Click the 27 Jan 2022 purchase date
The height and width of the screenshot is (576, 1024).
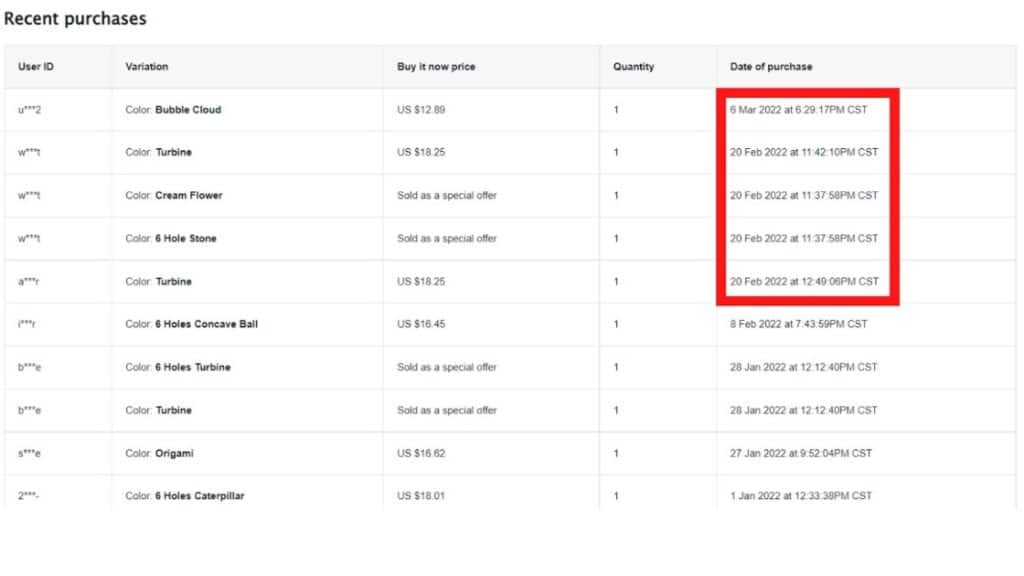pyautogui.click(x=801, y=453)
